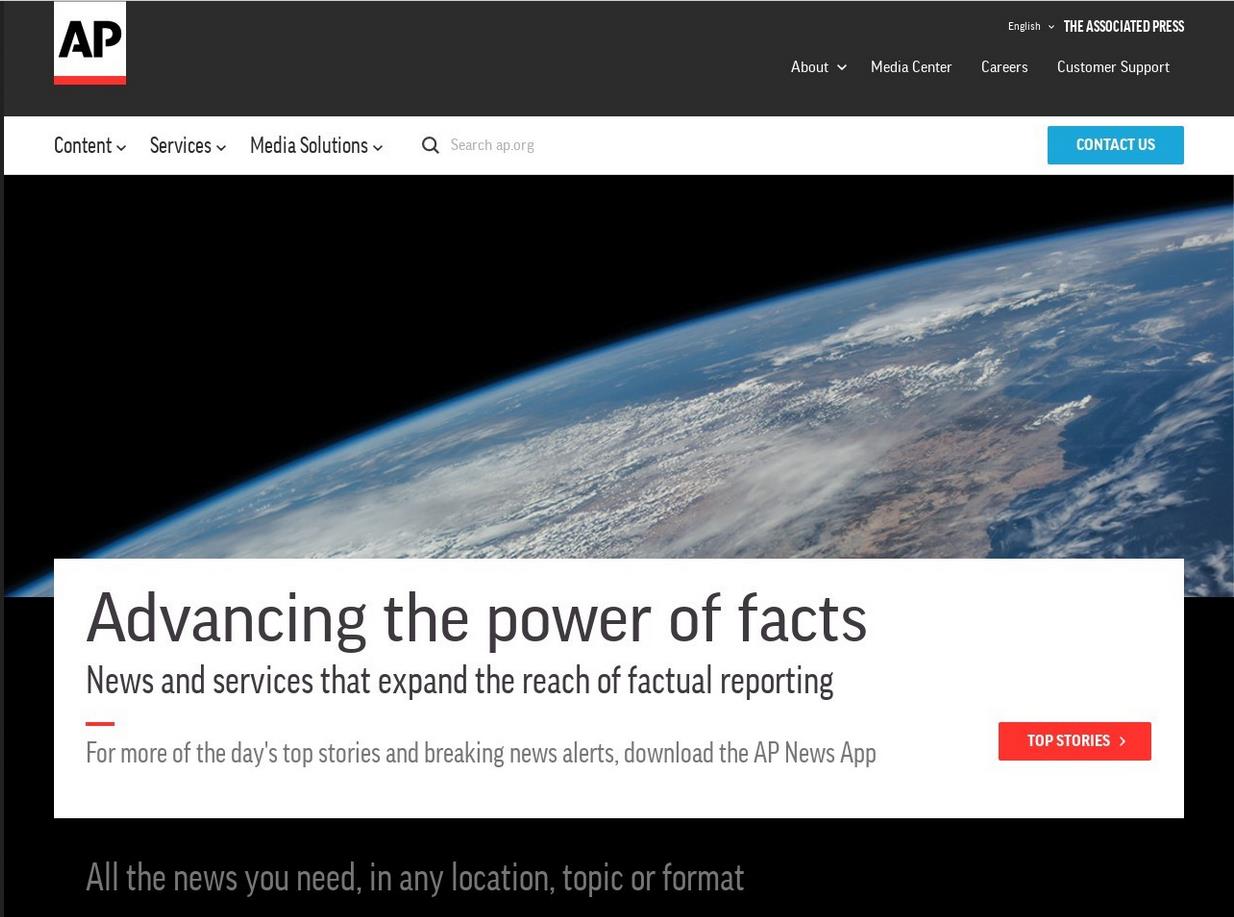Click the AP logo in the top left
The width and height of the screenshot is (1234, 917).
[89, 43]
